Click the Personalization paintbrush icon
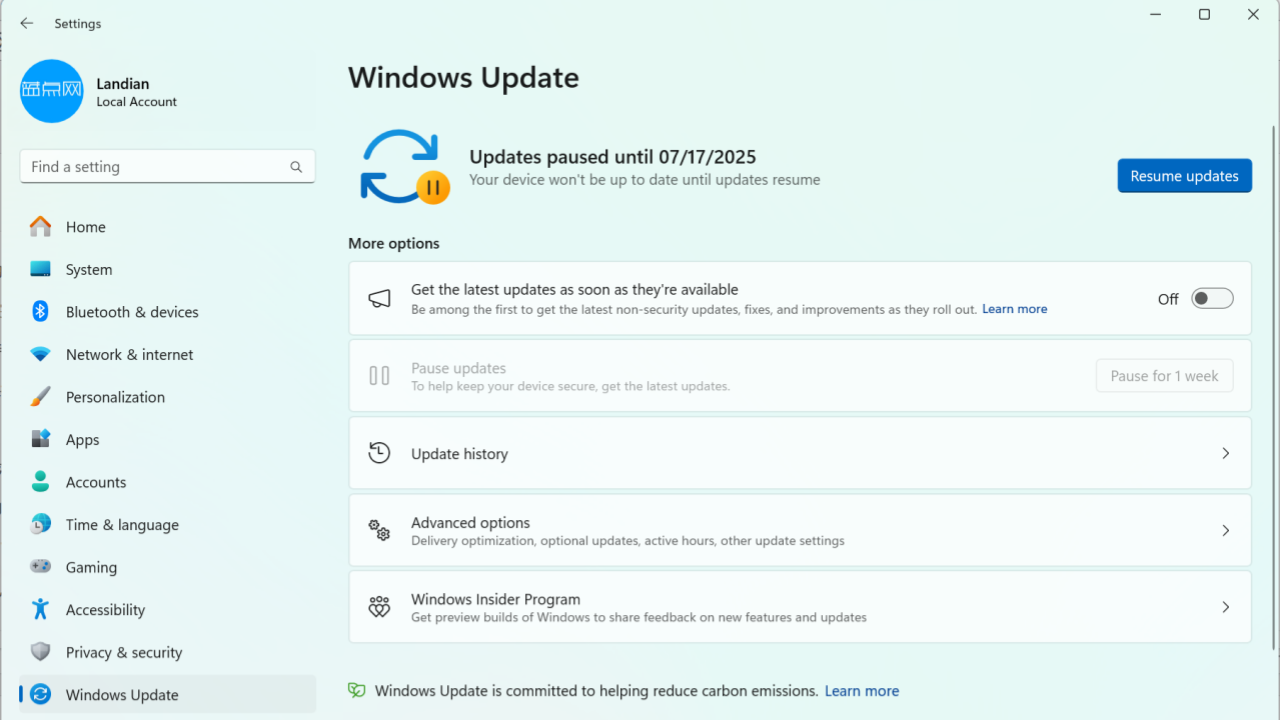Screen dimensions: 1280x720 click(x=40, y=397)
